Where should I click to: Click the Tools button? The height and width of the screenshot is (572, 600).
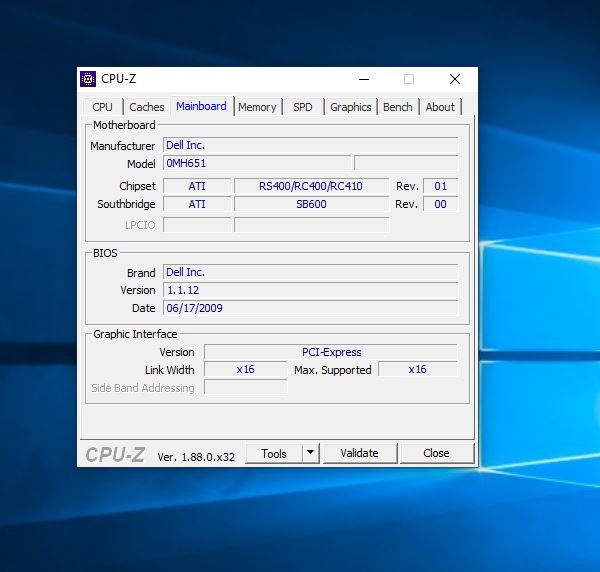coord(274,453)
